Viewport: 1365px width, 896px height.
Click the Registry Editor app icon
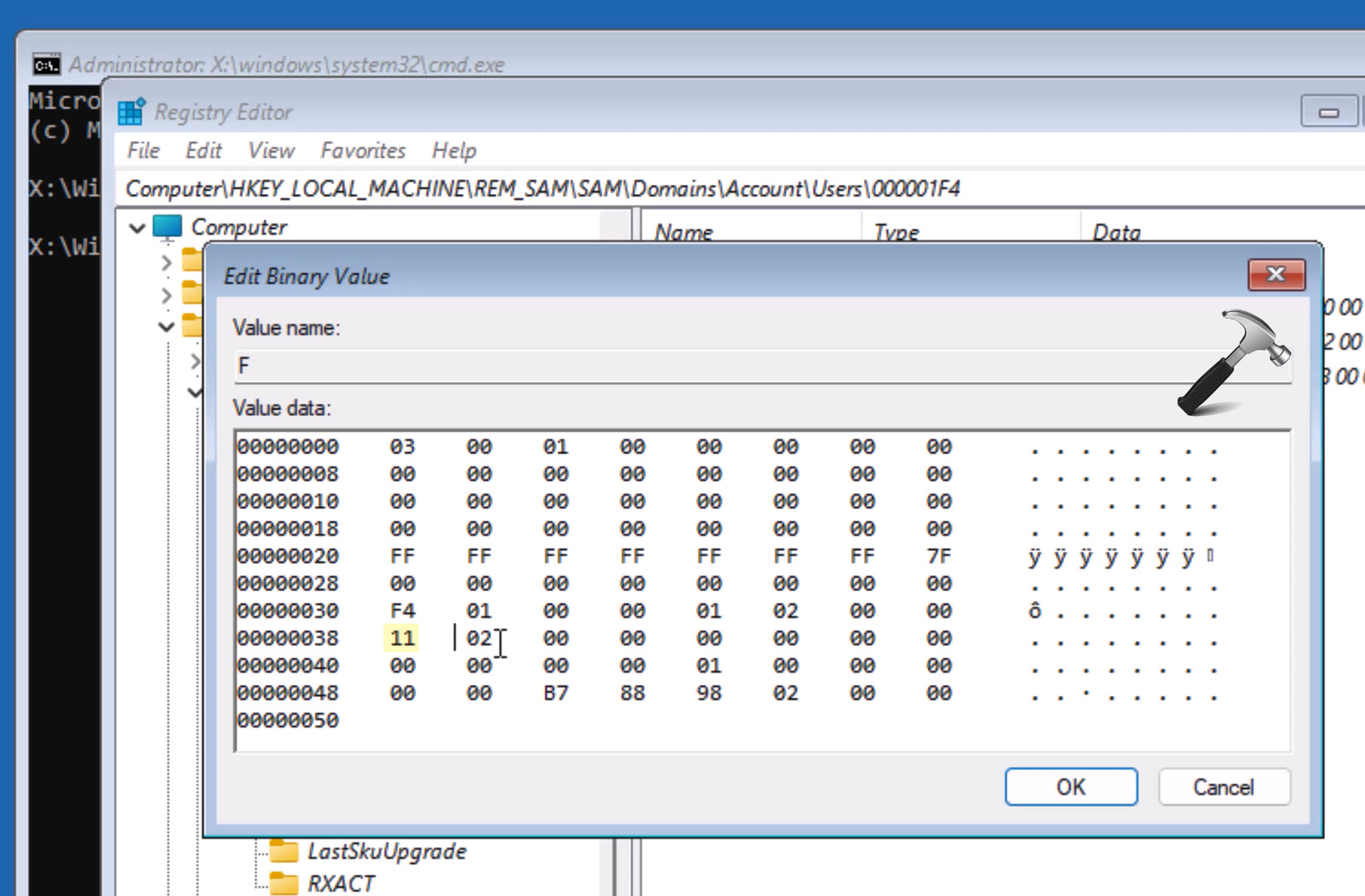(x=131, y=112)
